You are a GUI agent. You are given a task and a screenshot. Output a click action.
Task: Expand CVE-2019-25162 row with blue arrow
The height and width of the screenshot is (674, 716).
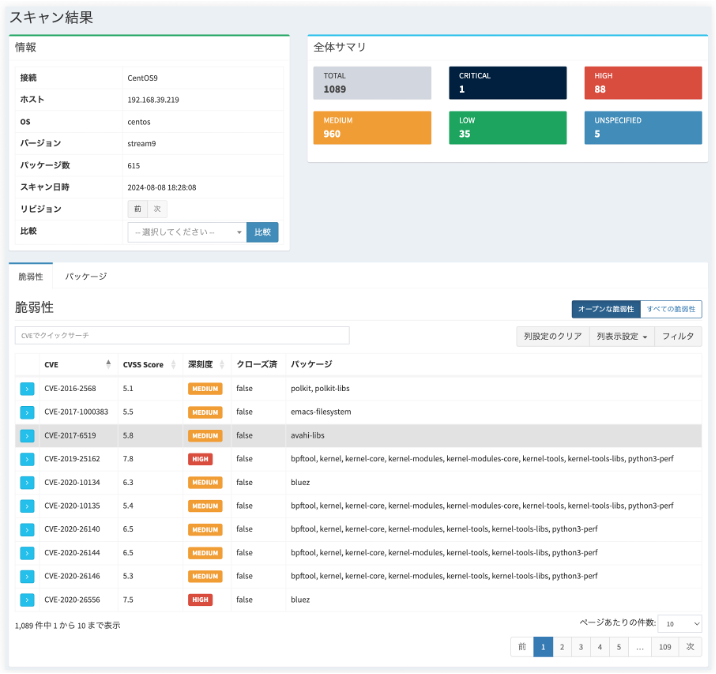click(x=27, y=459)
